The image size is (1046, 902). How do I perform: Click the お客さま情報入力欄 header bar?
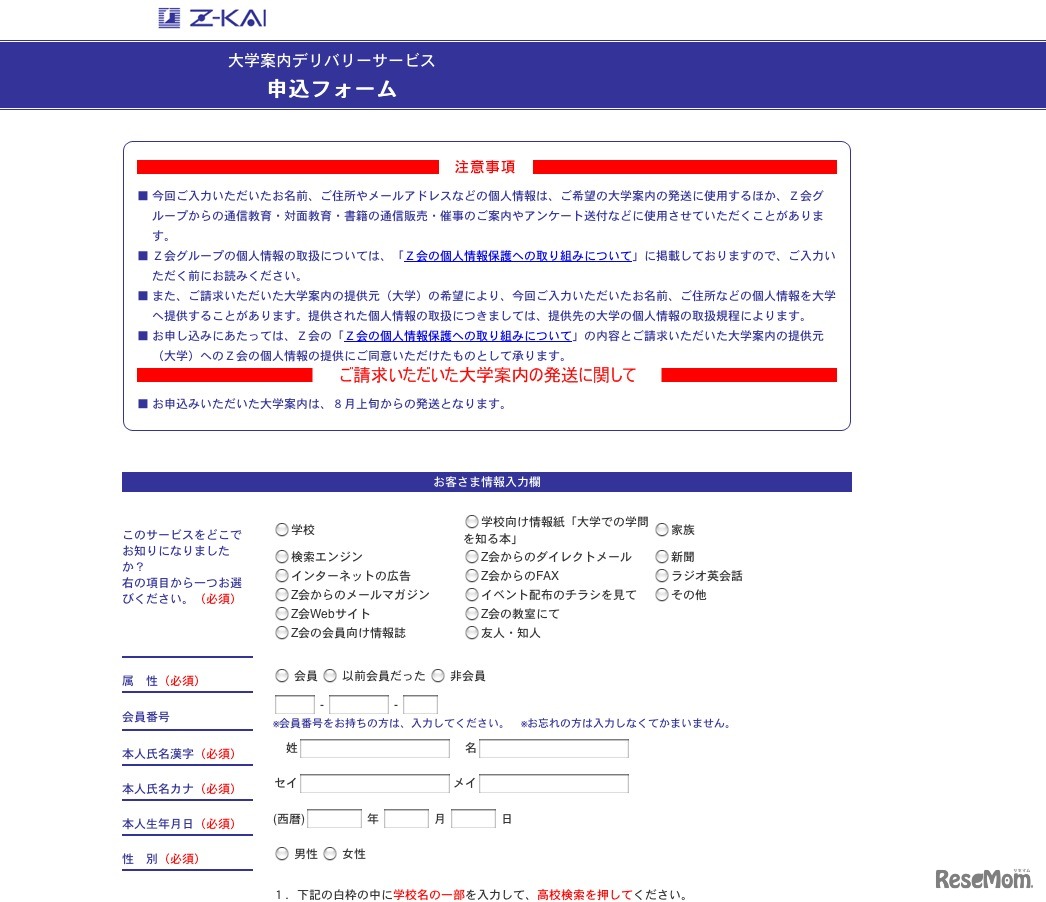coord(487,482)
